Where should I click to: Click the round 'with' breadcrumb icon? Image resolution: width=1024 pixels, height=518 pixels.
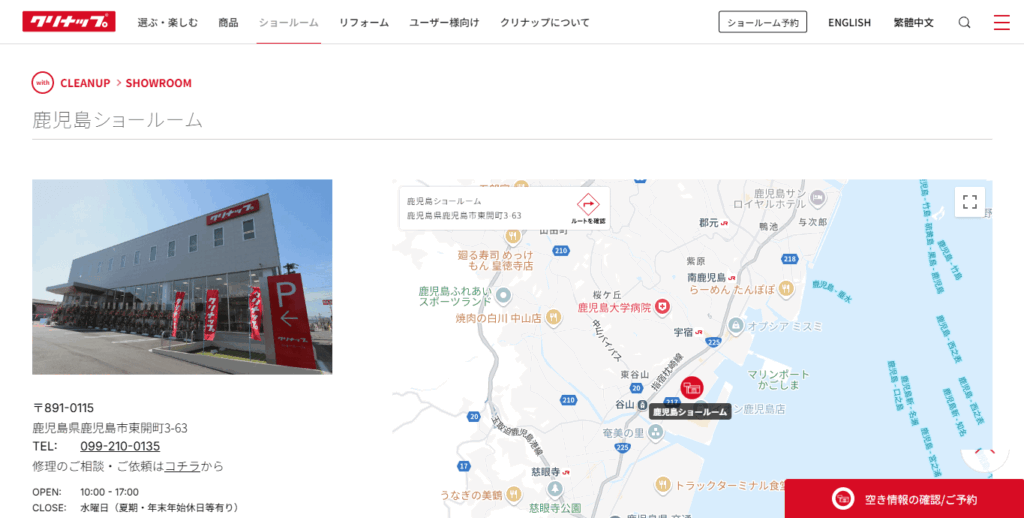click(x=42, y=83)
